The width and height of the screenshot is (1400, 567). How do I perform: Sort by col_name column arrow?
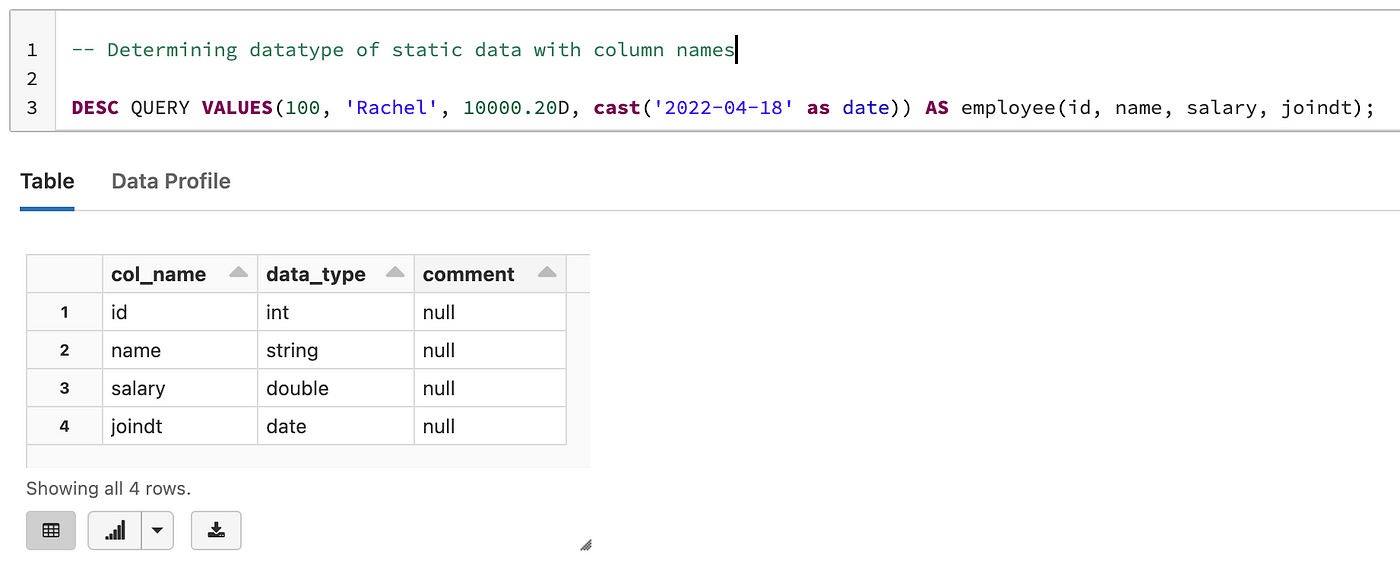pyautogui.click(x=238, y=273)
